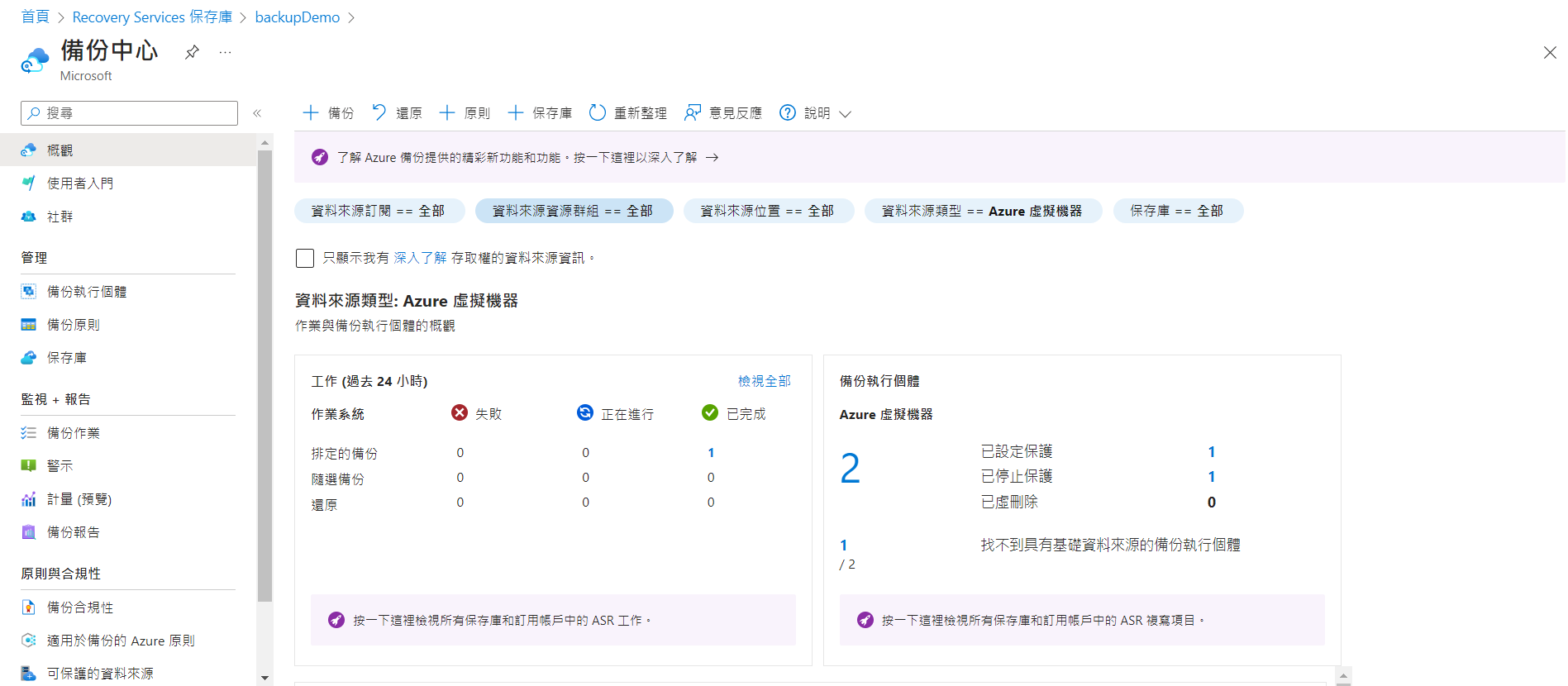Open the 資料來源位置 filter pill

coord(768,211)
